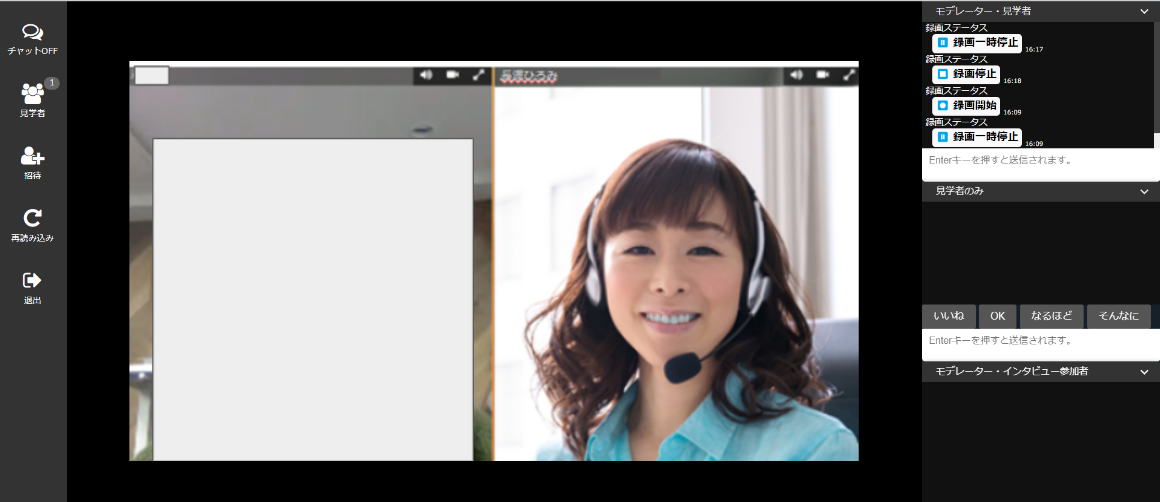Screen dimensions: 1160x502
Task: Focus the モデレーター・見学者 message input field
Action: pyautogui.click(x=1038, y=161)
